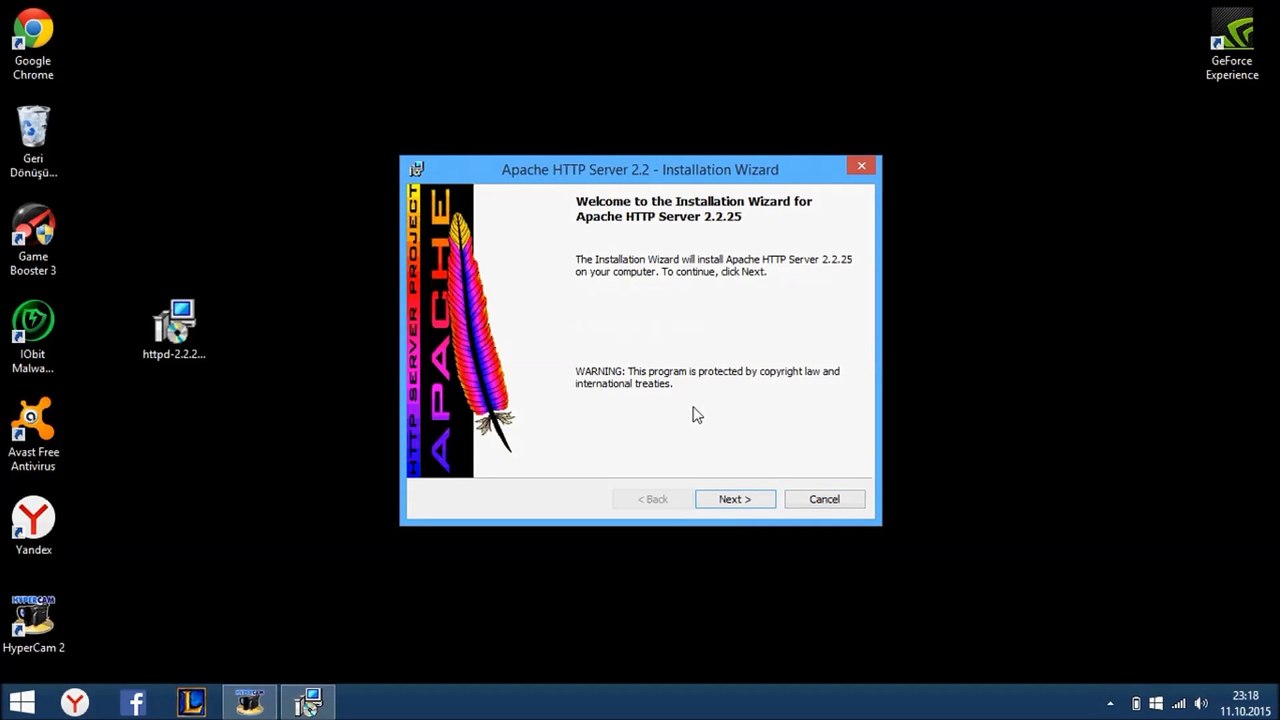Open the volume control tray icon
Image resolution: width=1280 pixels, height=720 pixels.
pyautogui.click(x=1201, y=704)
